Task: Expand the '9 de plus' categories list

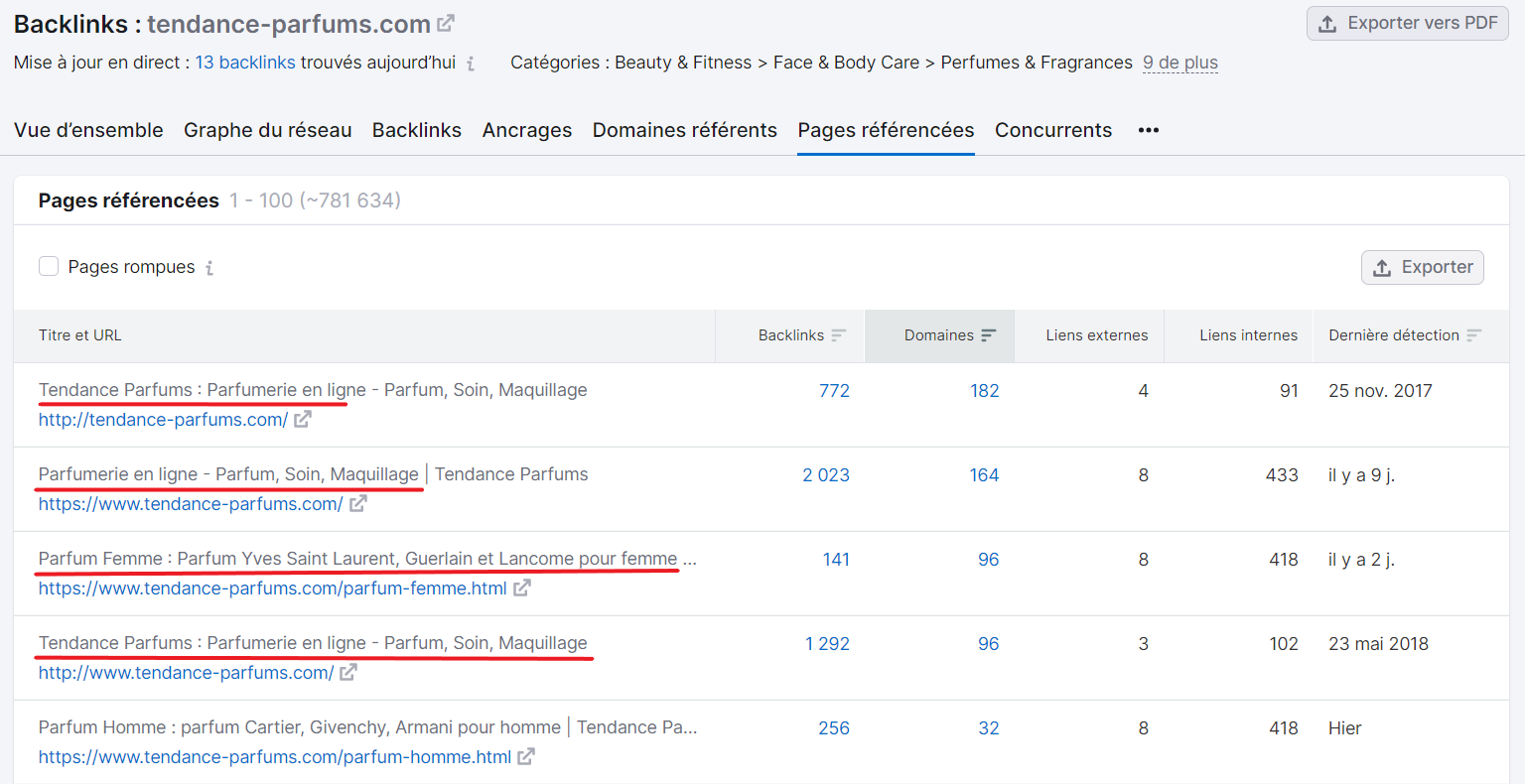Action: (x=1180, y=63)
